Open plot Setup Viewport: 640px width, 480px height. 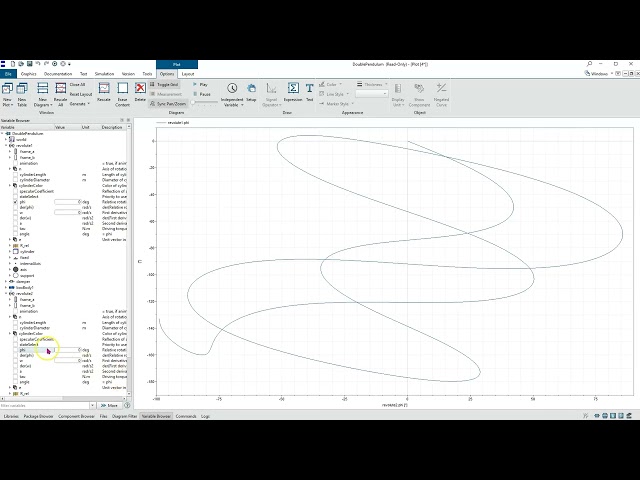(251, 92)
